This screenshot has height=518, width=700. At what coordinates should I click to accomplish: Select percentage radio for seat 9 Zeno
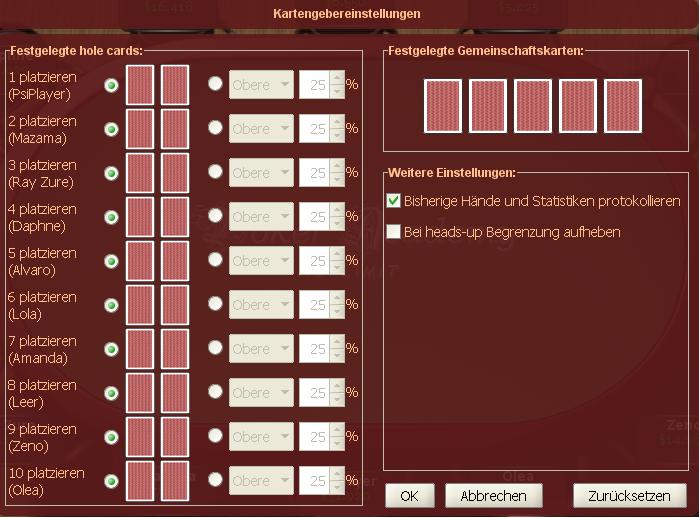(215, 435)
